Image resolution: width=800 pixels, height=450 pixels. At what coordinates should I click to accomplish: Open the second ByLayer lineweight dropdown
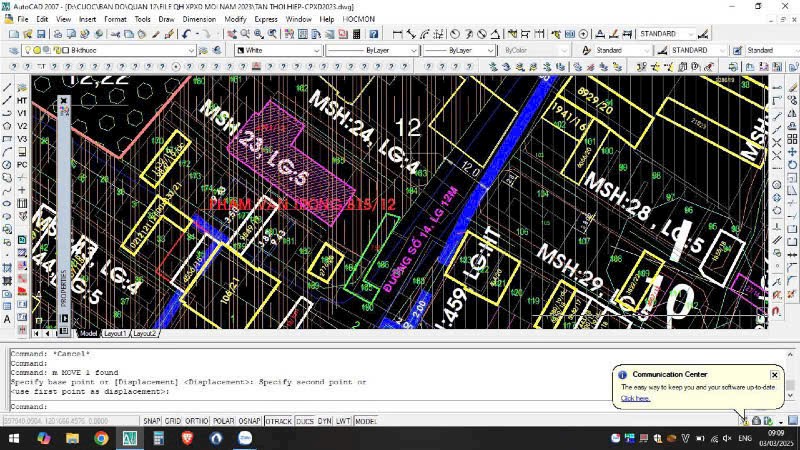coord(459,51)
